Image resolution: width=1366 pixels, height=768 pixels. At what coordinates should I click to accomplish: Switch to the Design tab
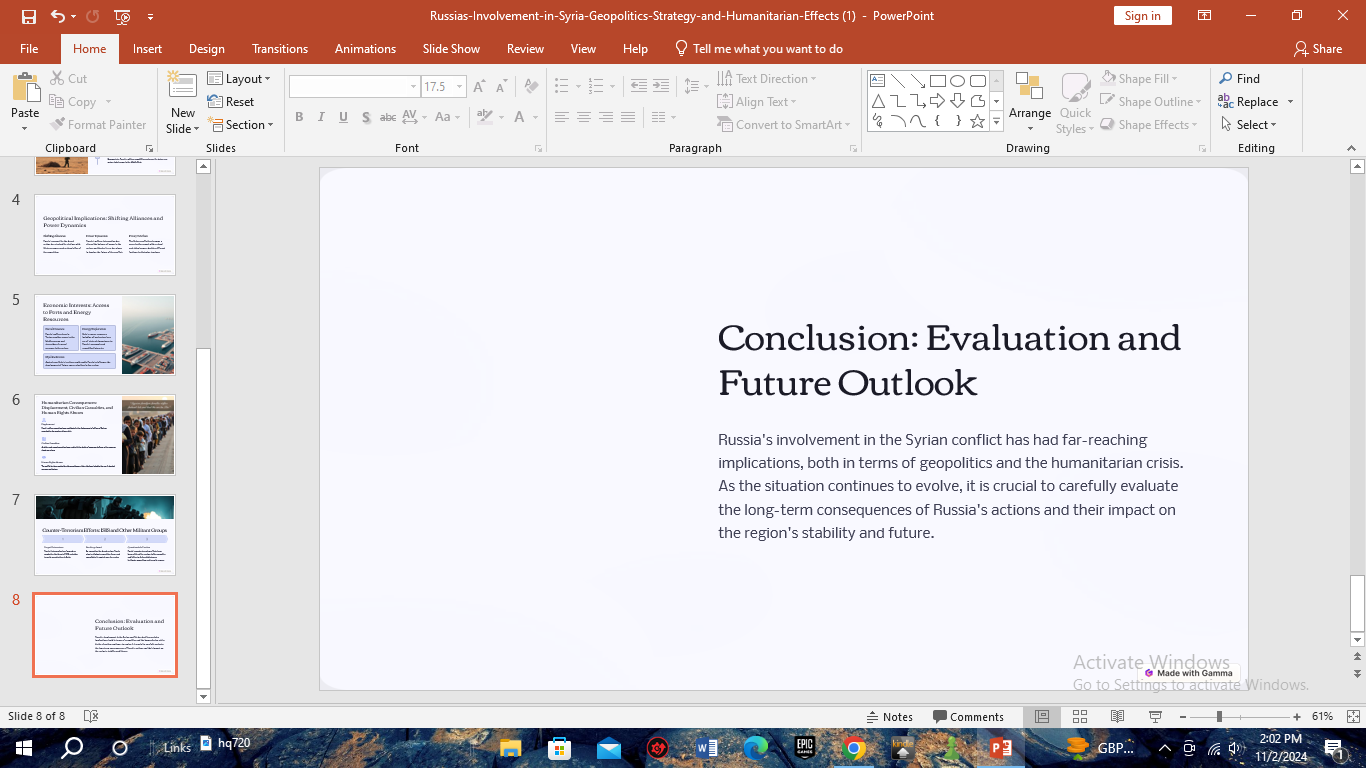point(207,49)
